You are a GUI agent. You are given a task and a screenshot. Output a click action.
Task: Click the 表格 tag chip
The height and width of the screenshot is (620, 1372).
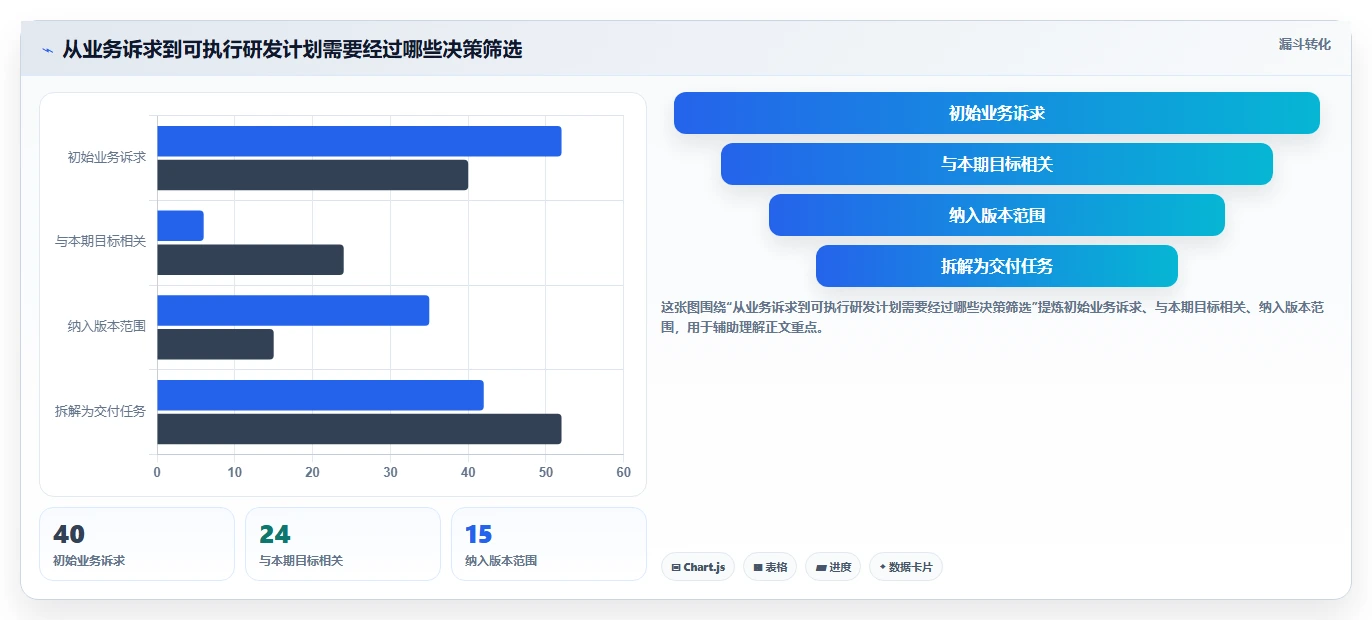tap(770, 567)
